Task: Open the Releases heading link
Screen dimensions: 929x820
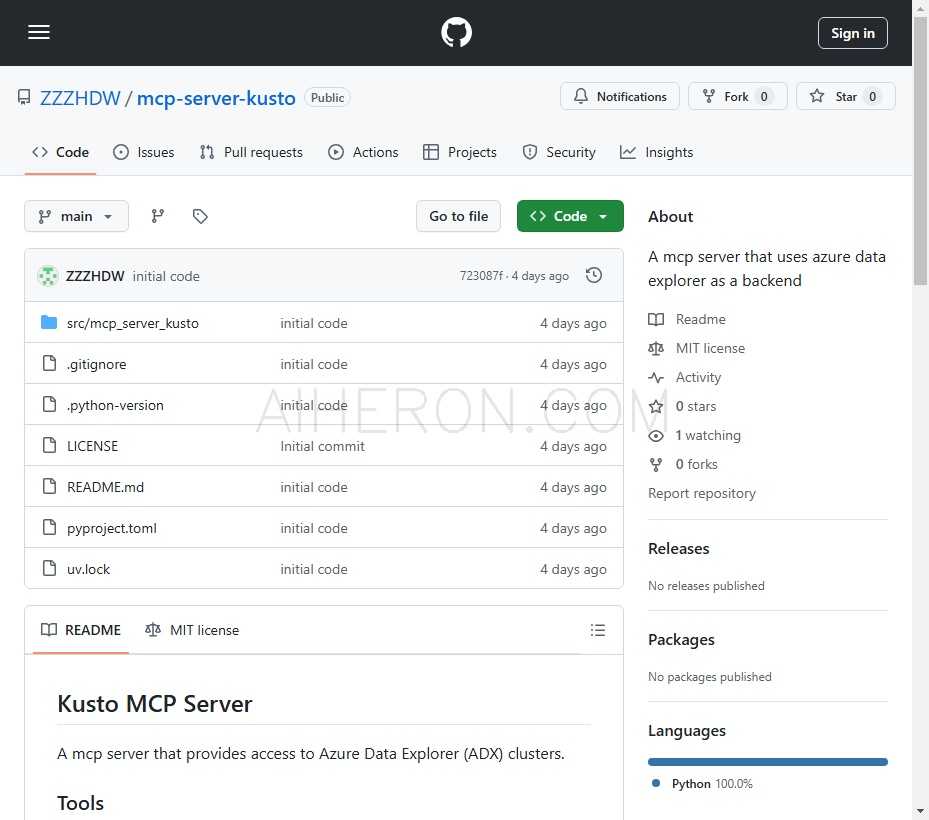Action: click(678, 549)
